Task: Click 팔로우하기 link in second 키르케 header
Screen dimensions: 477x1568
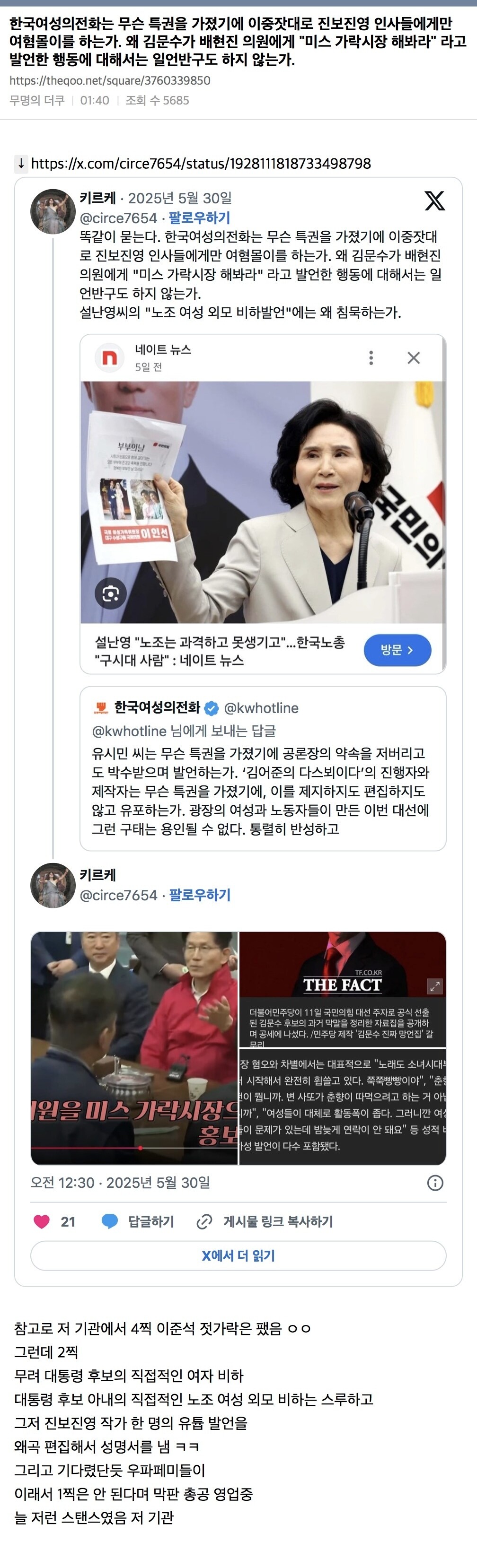Action: coord(199,895)
